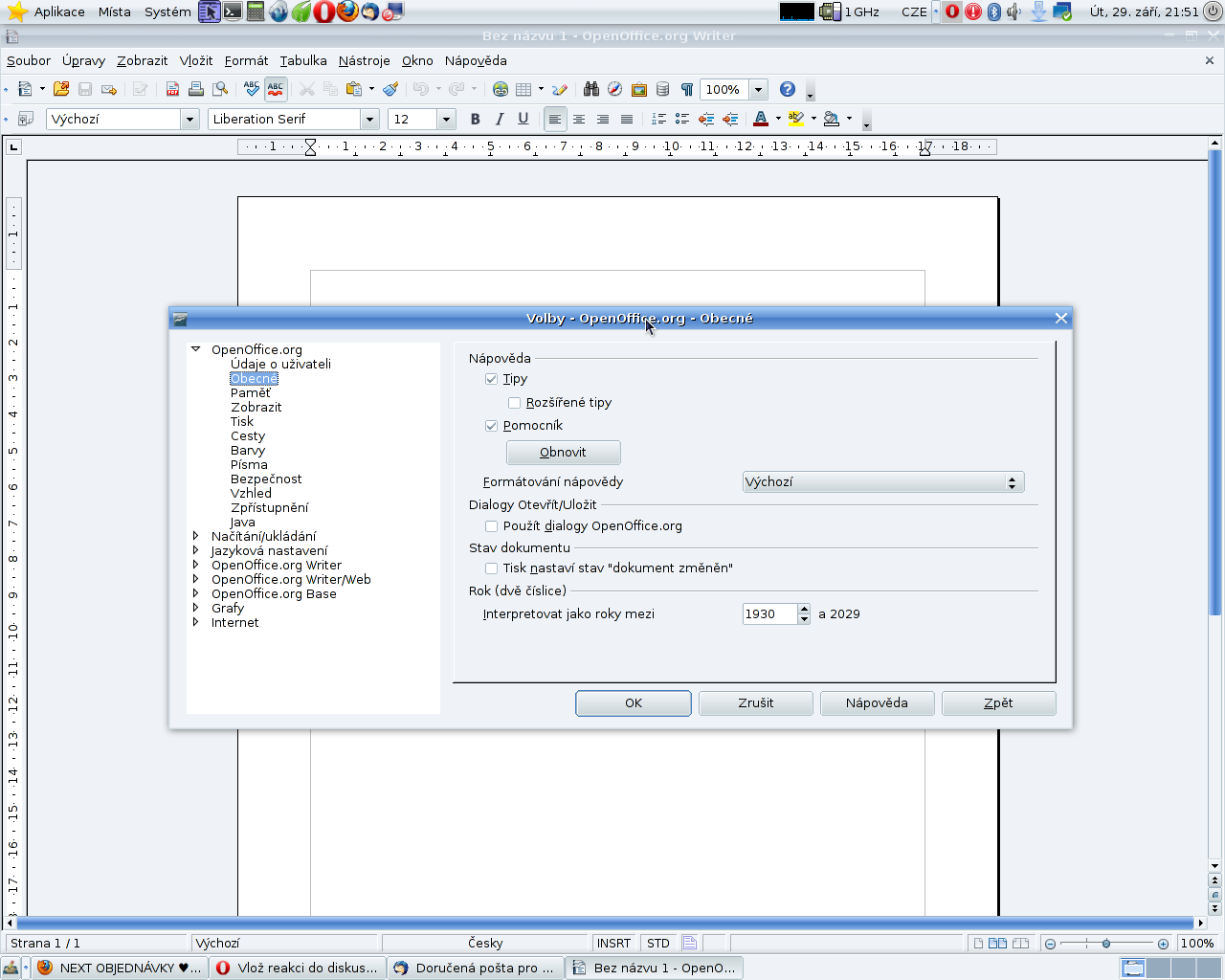Click the format paintbrush icon
Viewport: 1225px width, 980px height.
(x=390, y=89)
